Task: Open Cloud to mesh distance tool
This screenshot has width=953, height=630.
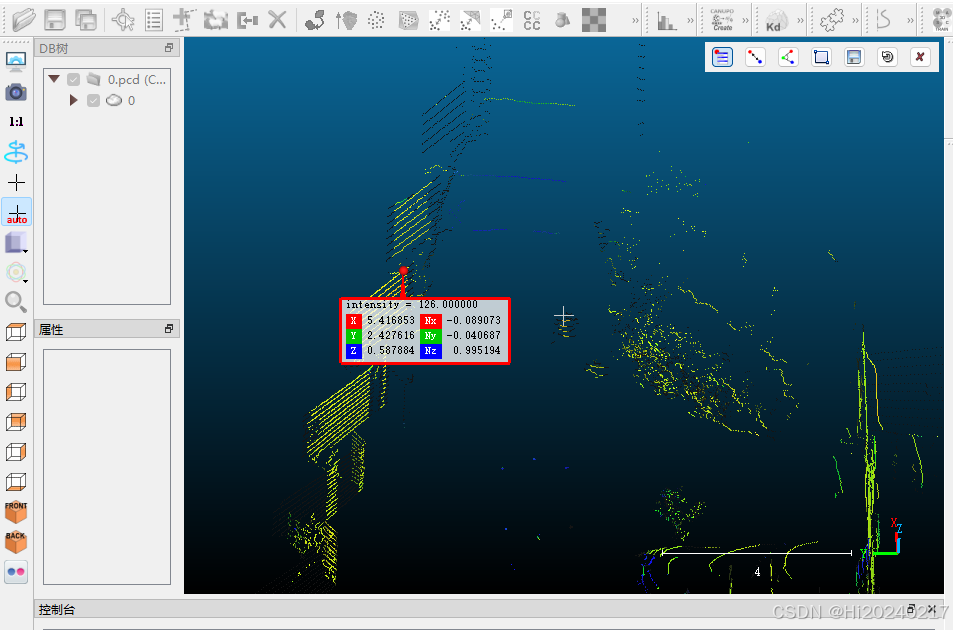Action: pyautogui.click(x=470, y=20)
